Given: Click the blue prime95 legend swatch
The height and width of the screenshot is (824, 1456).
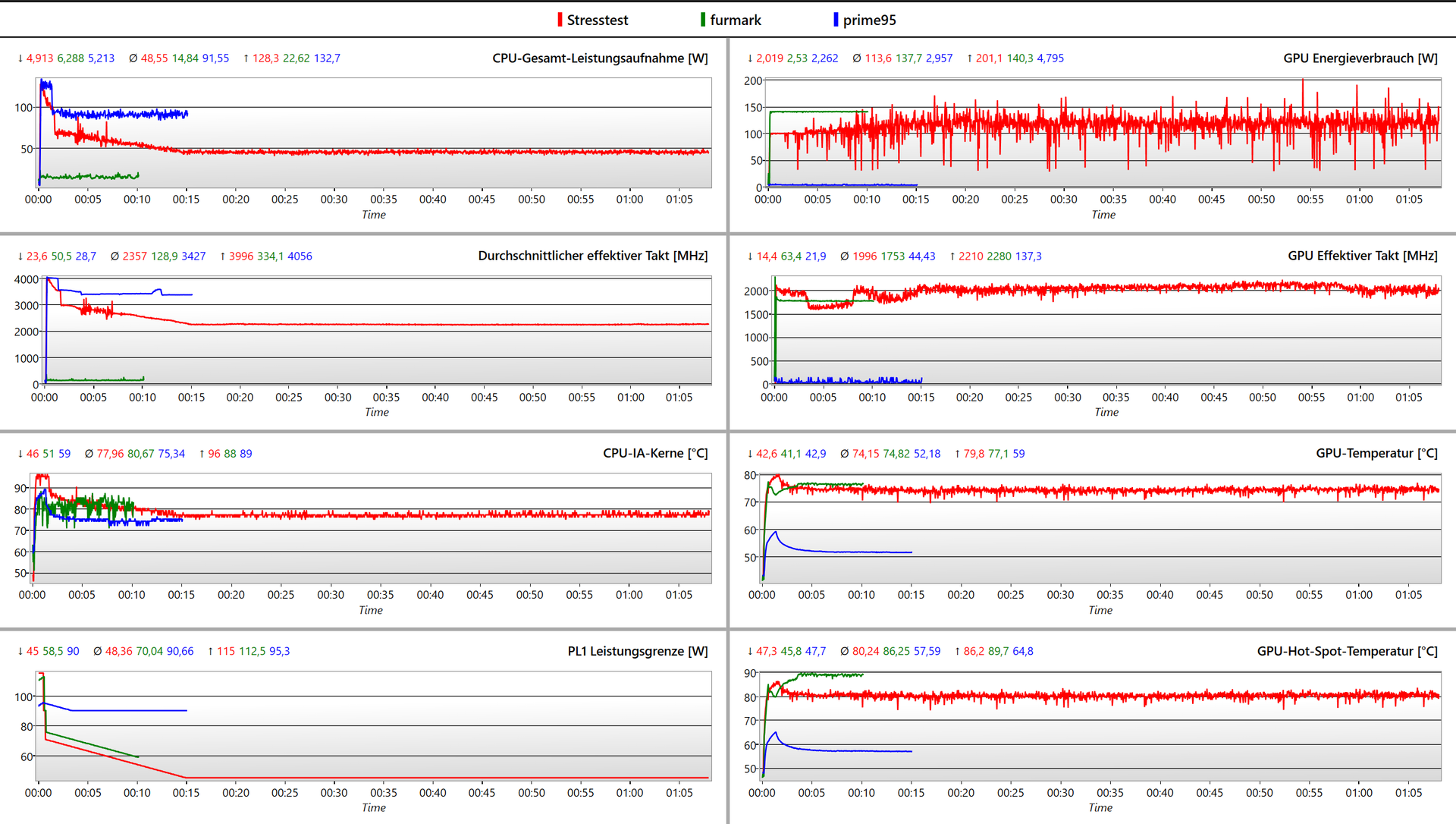Looking at the screenshot, I should click(x=836, y=20).
